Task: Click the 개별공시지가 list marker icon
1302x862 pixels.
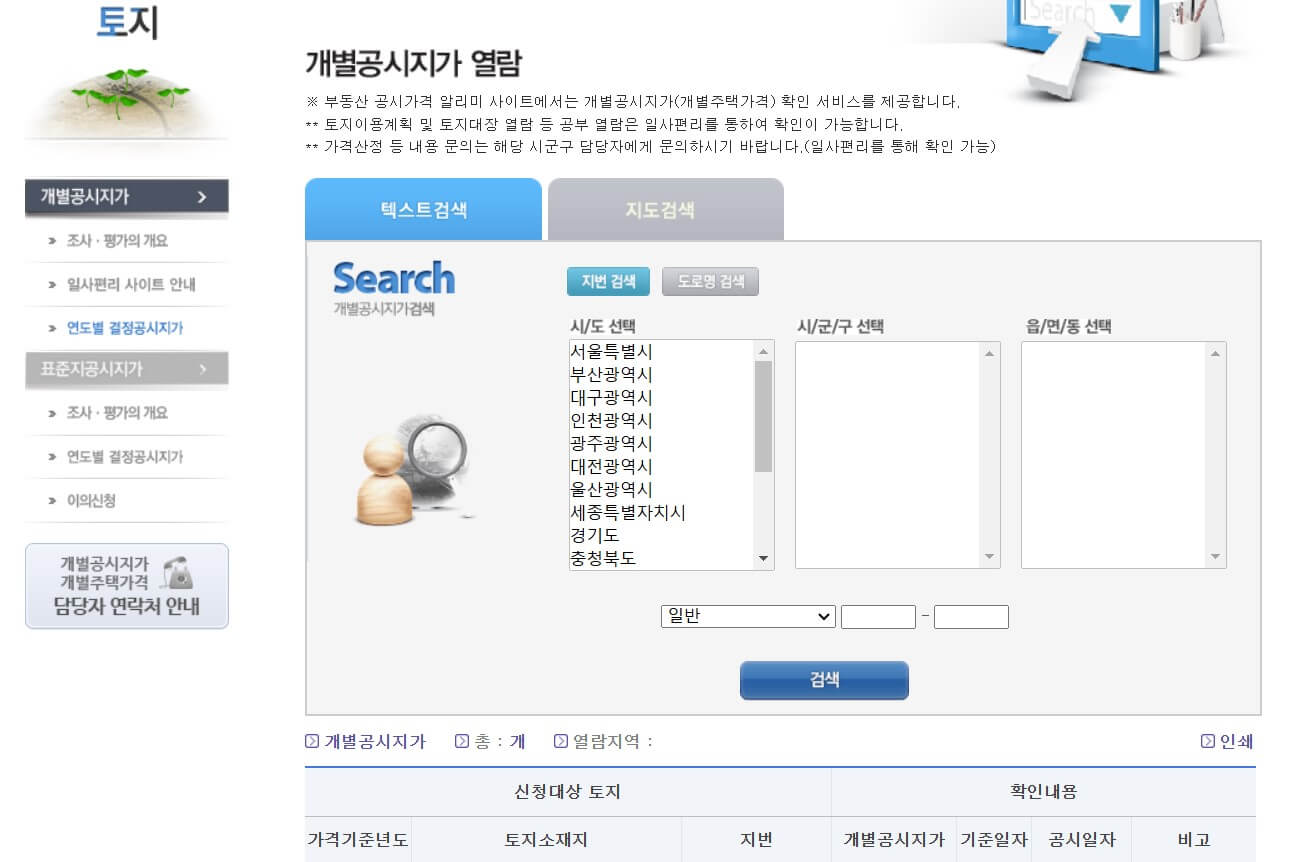Action: pyautogui.click(x=311, y=741)
